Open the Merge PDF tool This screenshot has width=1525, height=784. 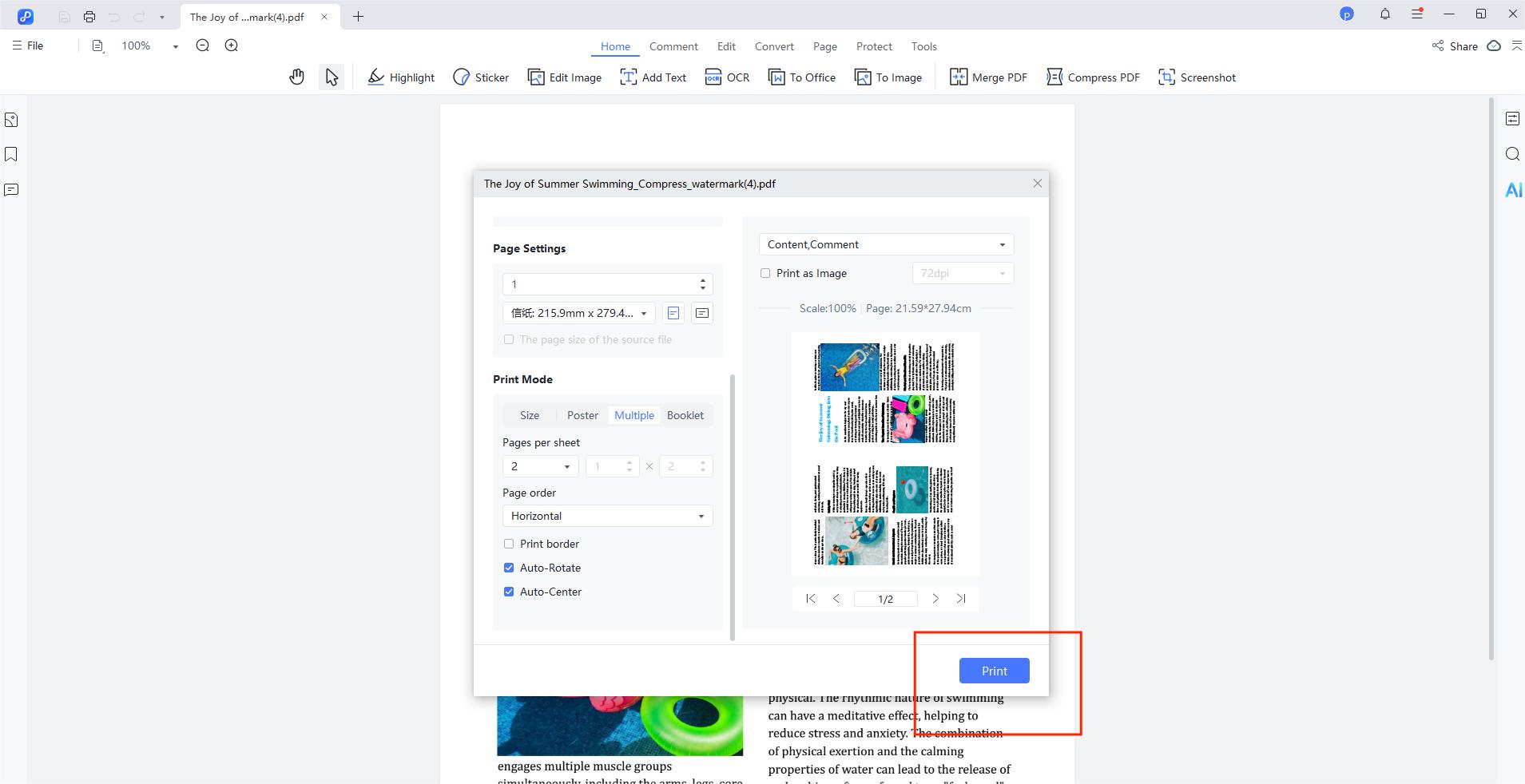pyautogui.click(x=988, y=77)
